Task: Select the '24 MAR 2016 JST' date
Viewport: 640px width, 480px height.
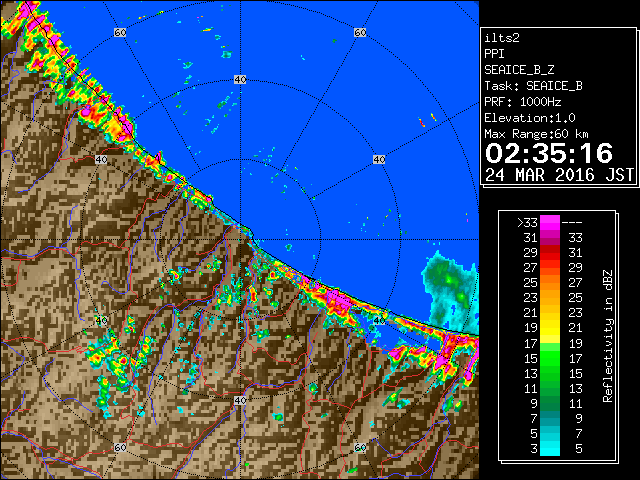Action: 559,175
